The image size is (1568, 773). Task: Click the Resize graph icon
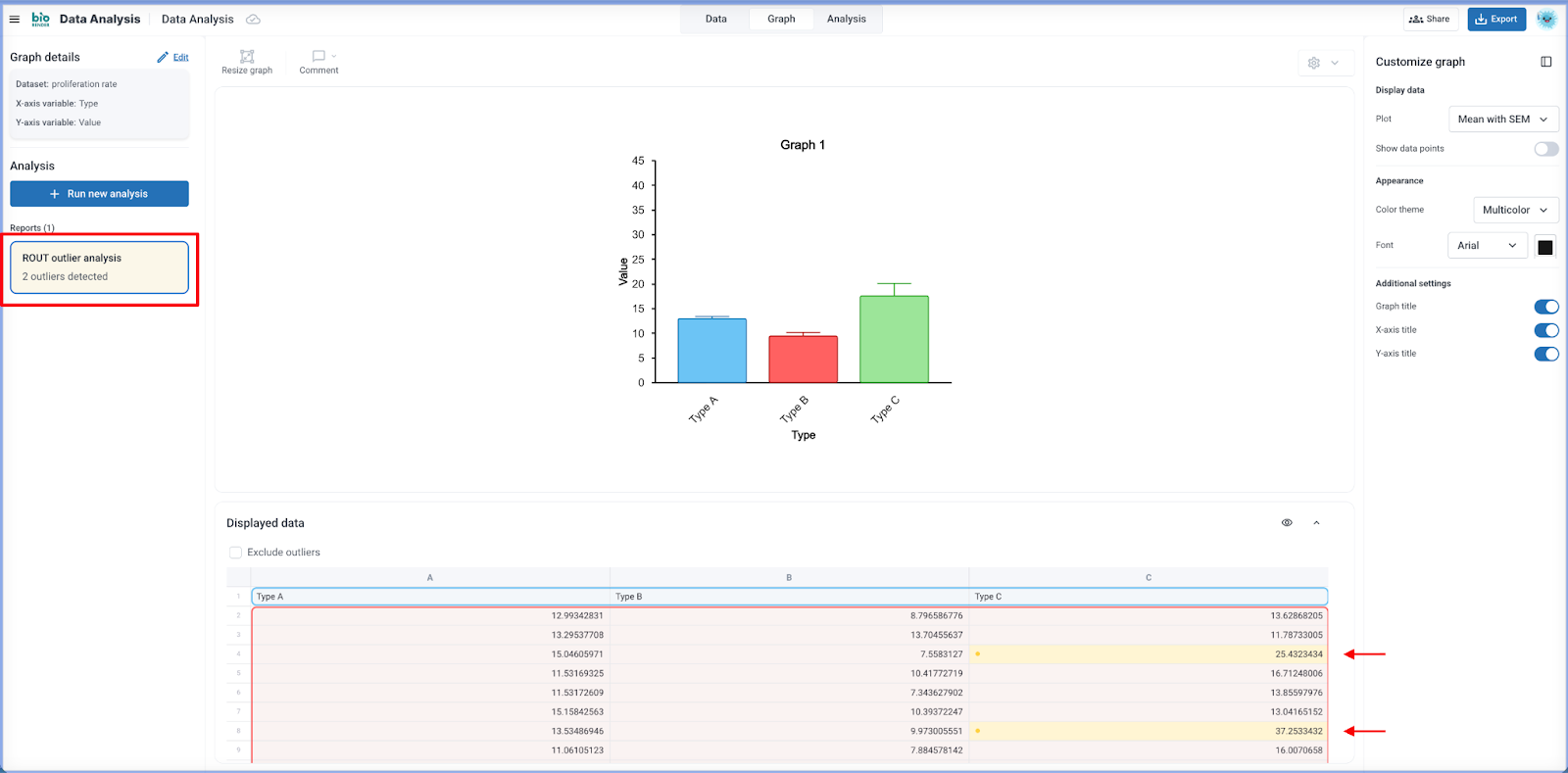click(x=247, y=57)
